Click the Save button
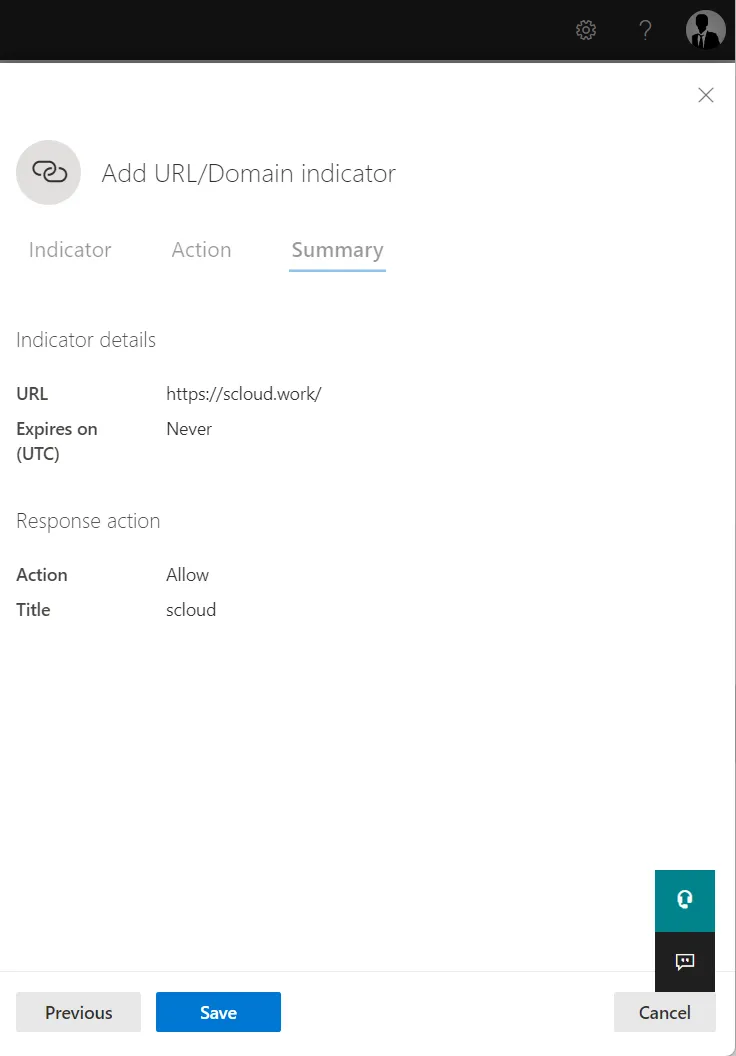Image resolution: width=736 pixels, height=1056 pixels. (x=218, y=1012)
